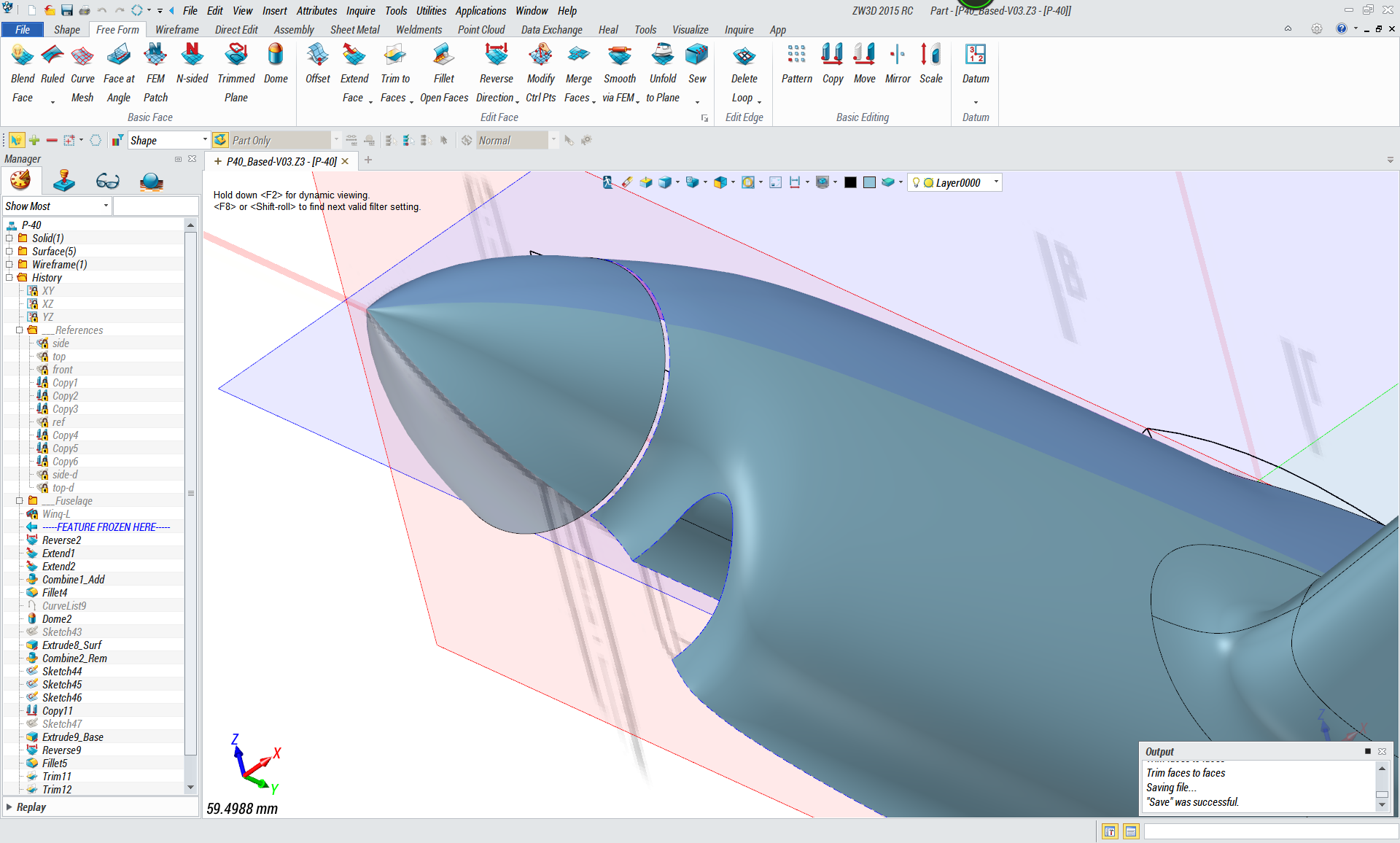This screenshot has height=843, width=1400.
Task: Click the Replay button
Action: [x=30, y=807]
